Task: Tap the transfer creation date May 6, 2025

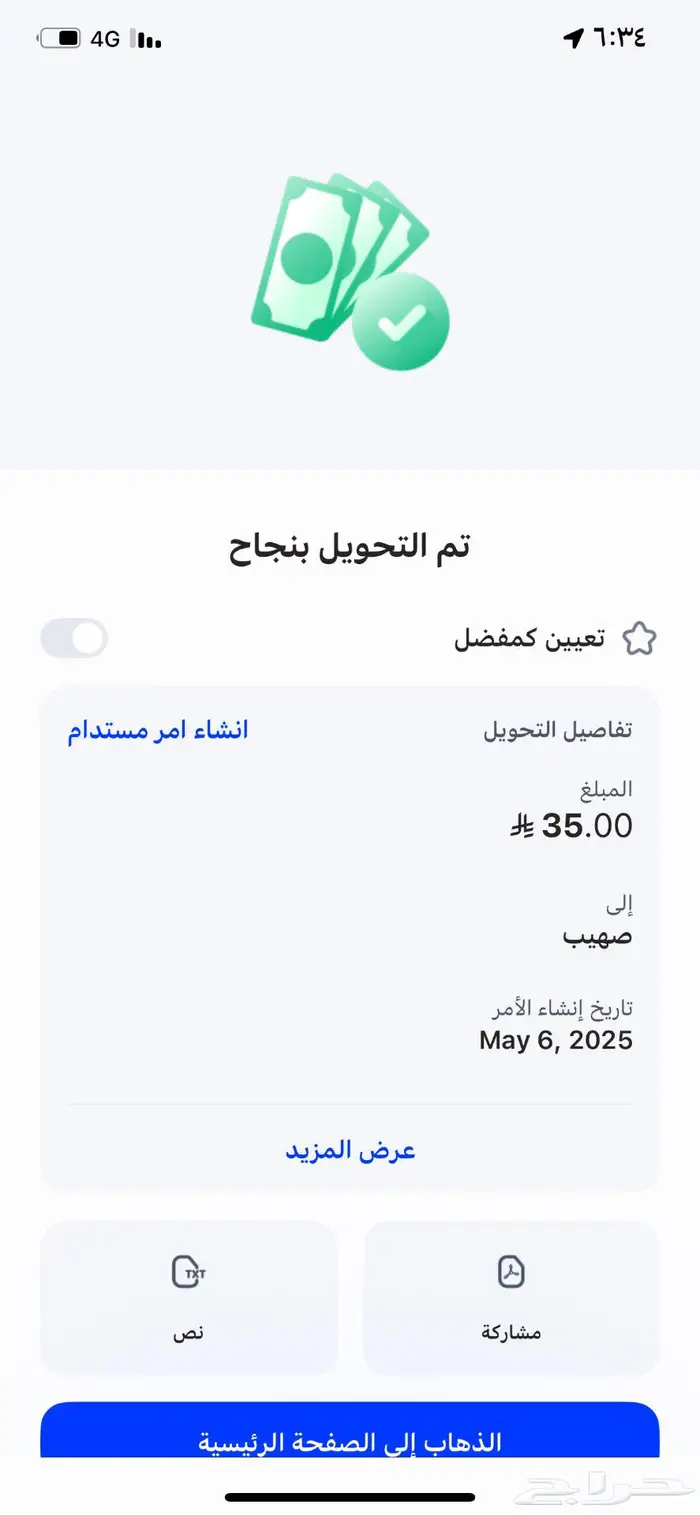Action: coord(556,1040)
